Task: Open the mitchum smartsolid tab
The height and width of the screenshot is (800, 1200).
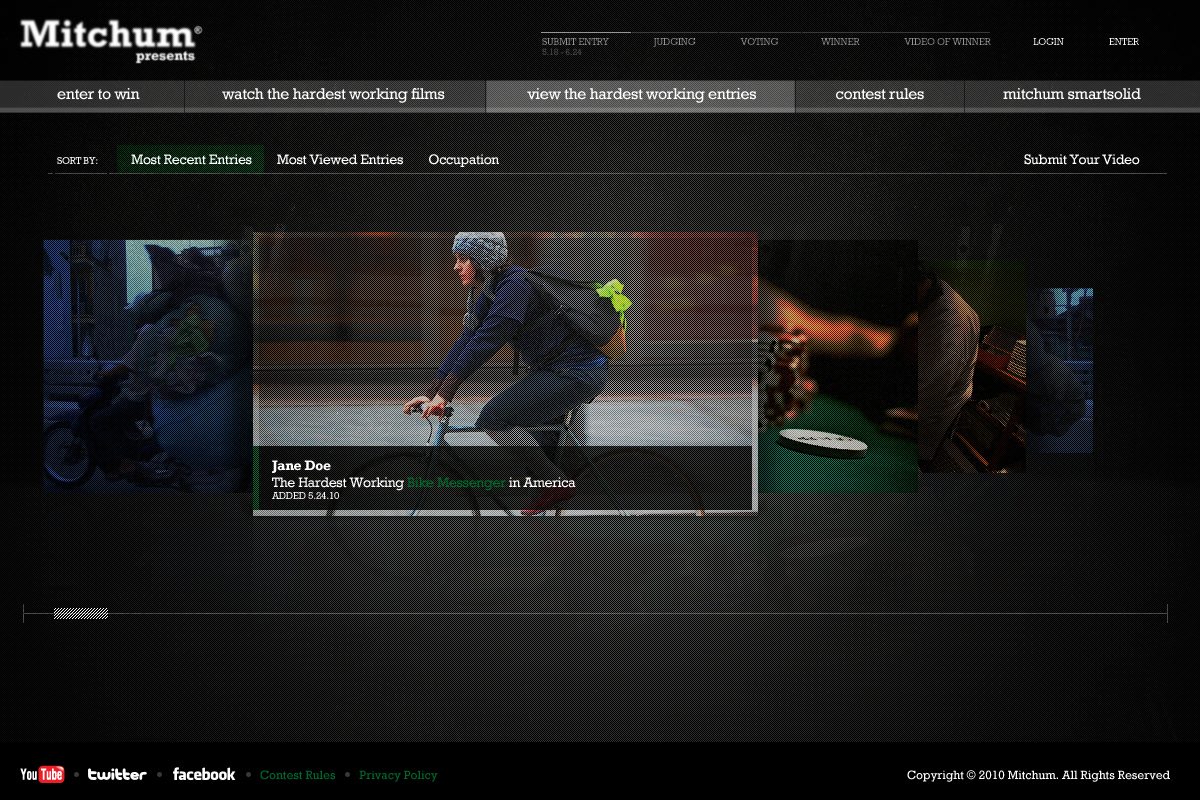Action: coord(1083,95)
